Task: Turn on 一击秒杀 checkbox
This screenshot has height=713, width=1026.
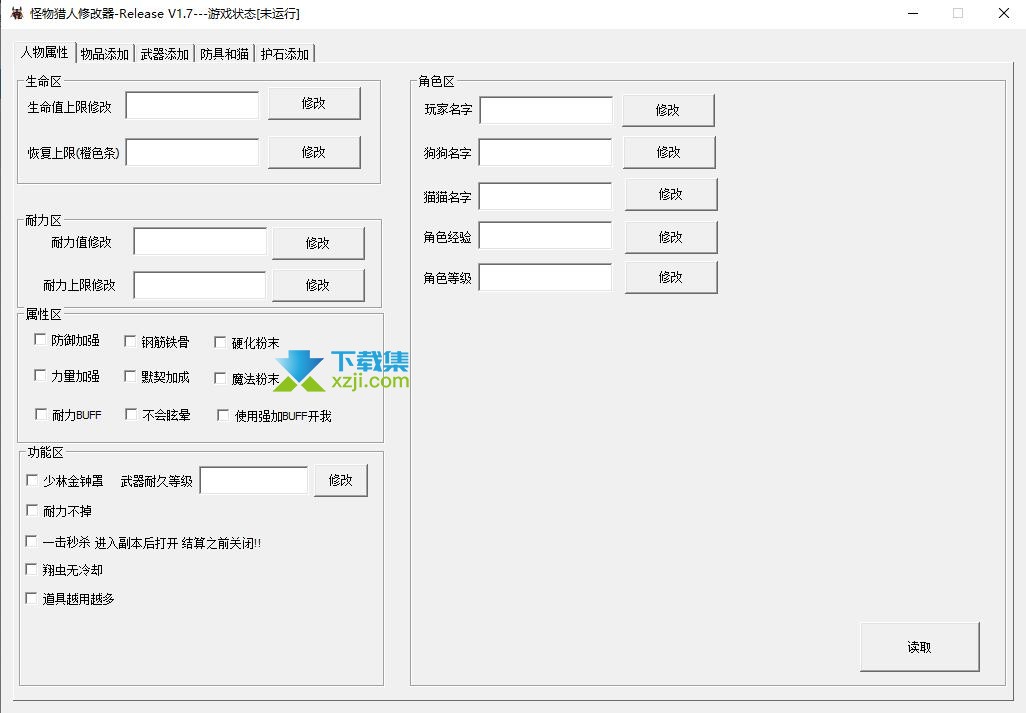Action: 33,541
